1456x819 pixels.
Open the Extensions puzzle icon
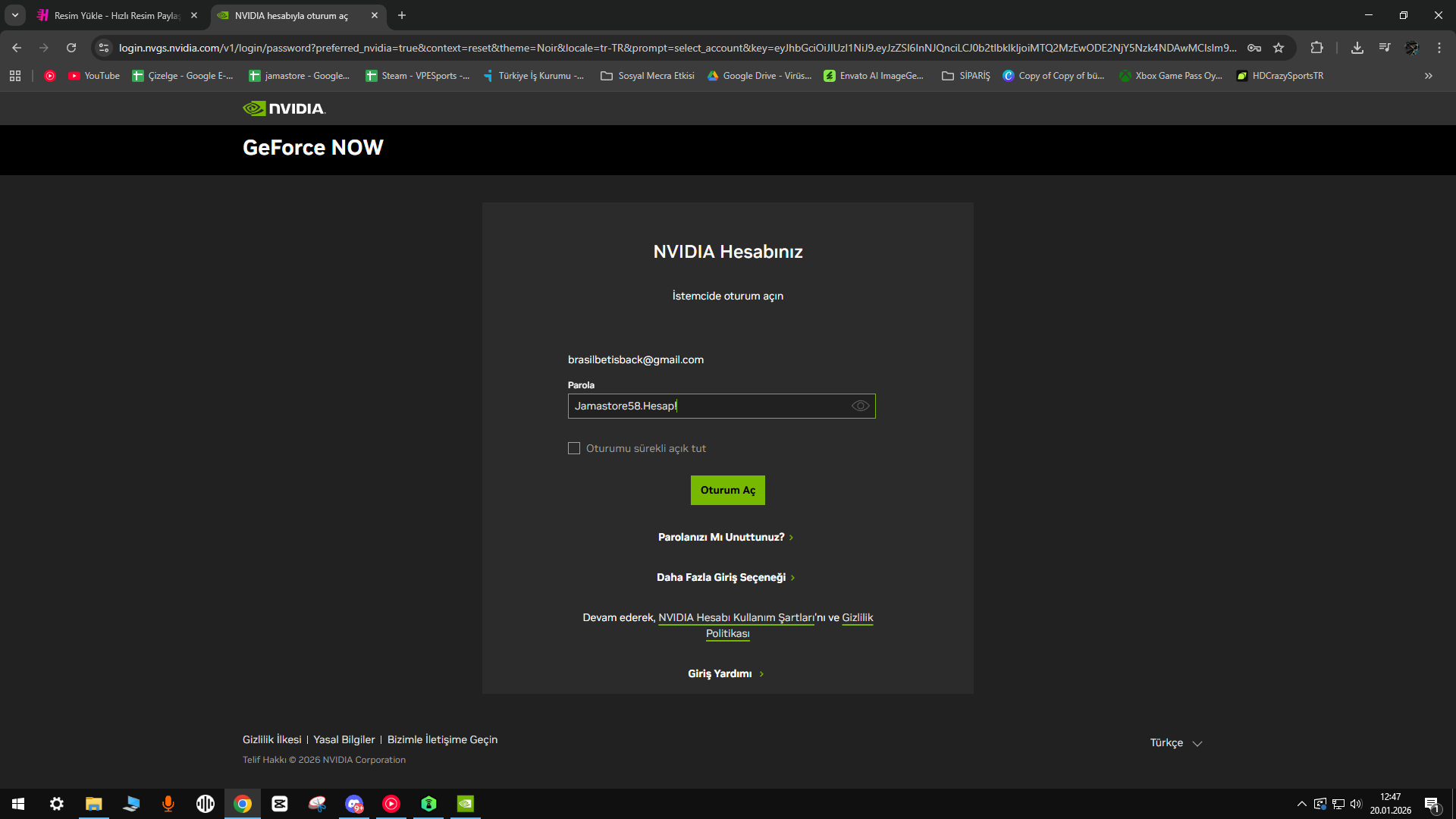1317,48
